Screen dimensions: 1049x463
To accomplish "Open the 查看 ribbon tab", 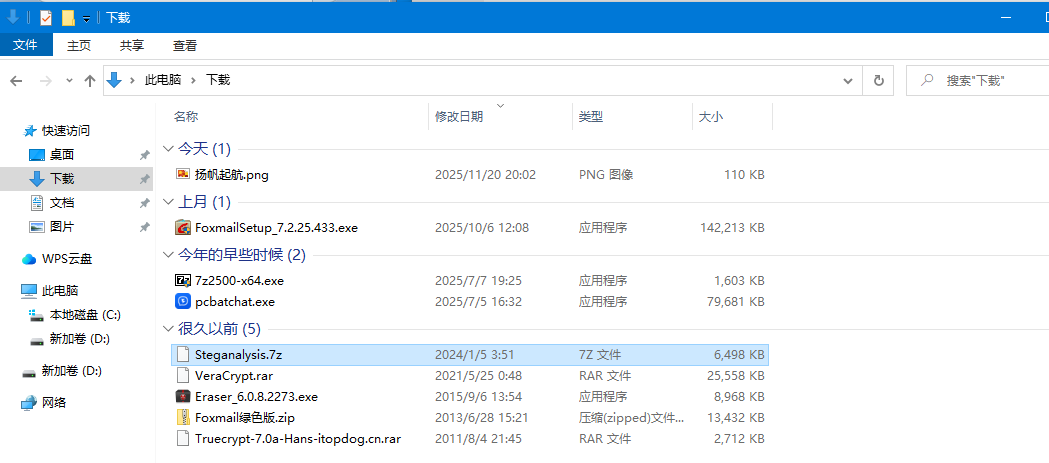I will pyautogui.click(x=185, y=45).
